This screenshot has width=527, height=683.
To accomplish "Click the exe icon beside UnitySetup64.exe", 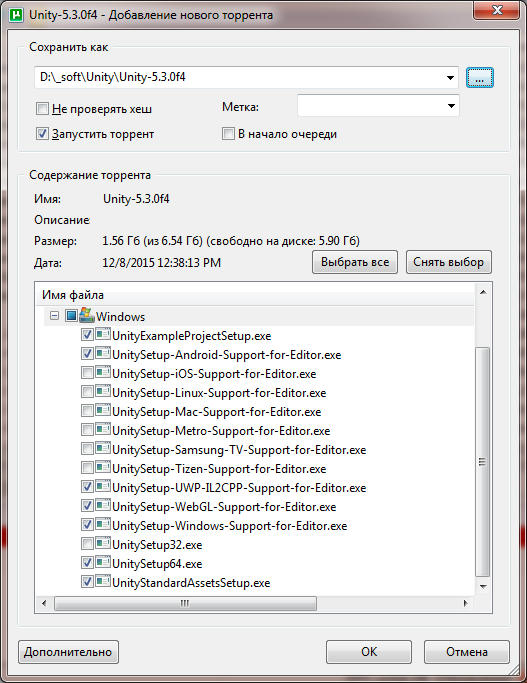I will [x=103, y=562].
